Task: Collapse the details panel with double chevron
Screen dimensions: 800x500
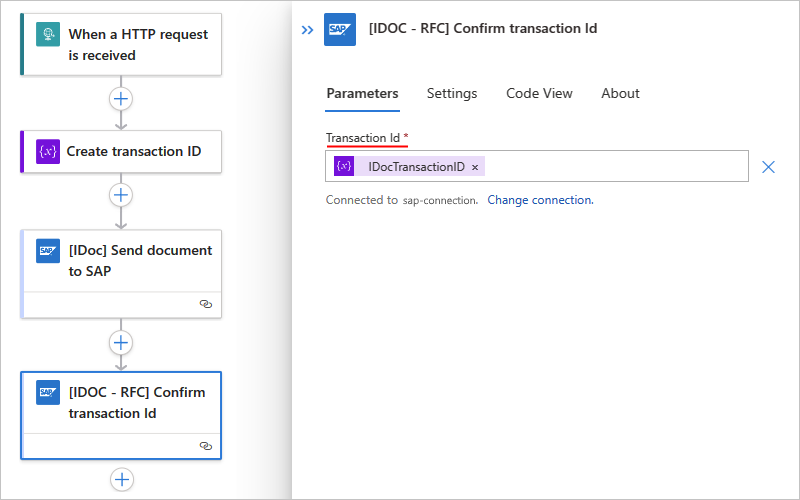Action: [x=308, y=30]
